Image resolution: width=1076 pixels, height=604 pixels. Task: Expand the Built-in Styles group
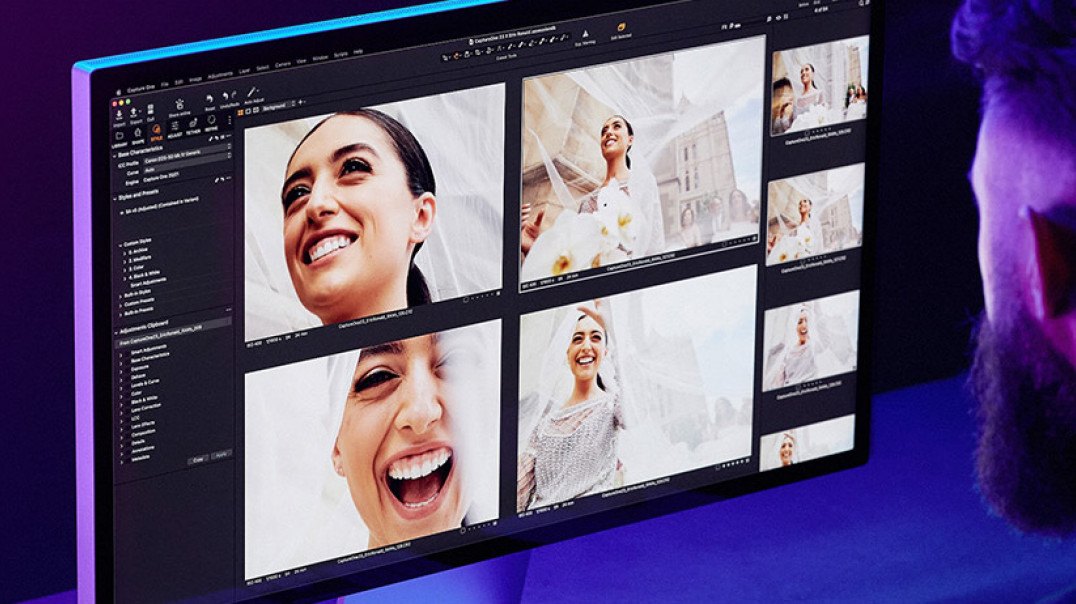point(121,296)
